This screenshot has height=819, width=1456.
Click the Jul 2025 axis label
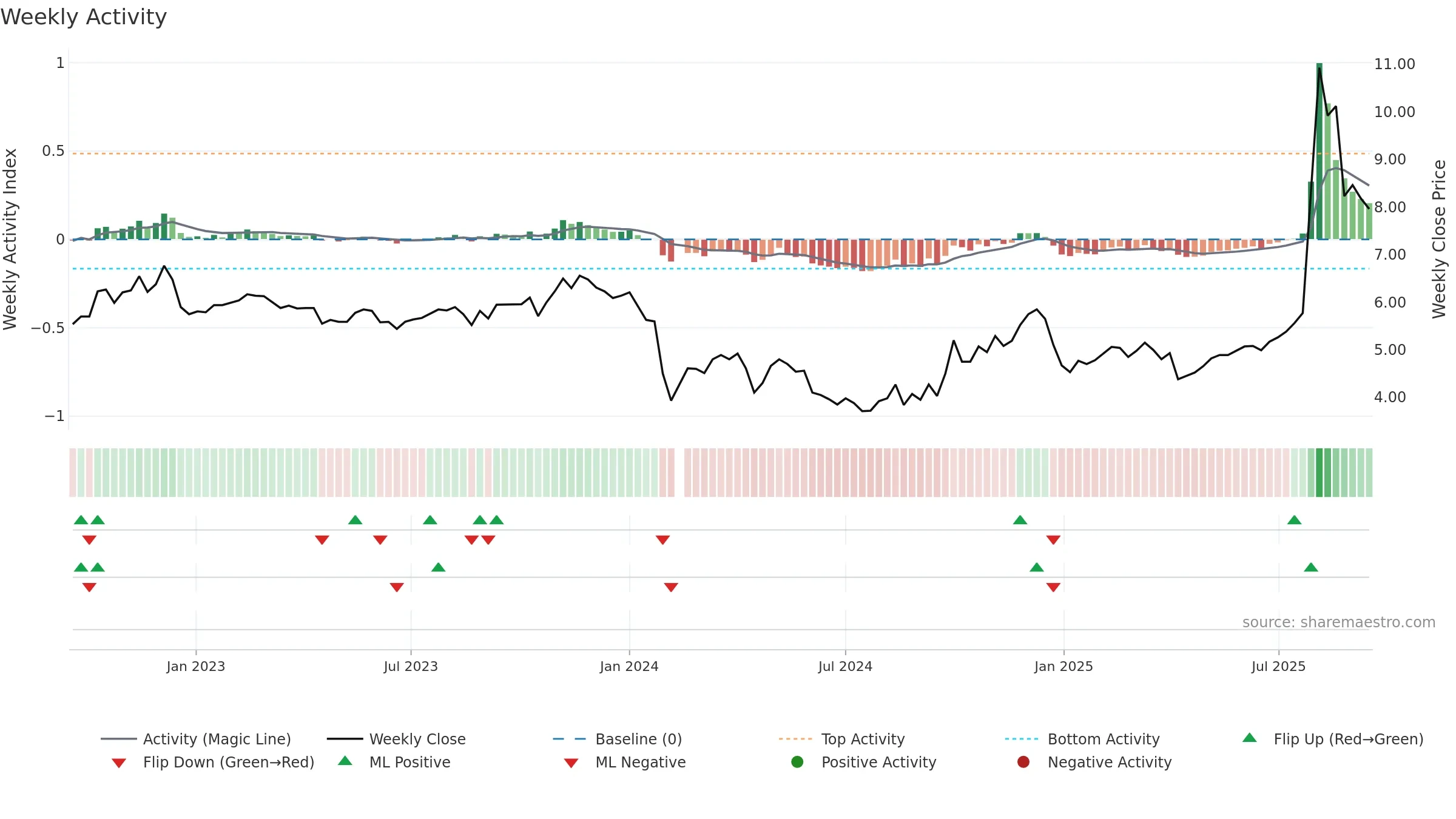click(1278, 666)
